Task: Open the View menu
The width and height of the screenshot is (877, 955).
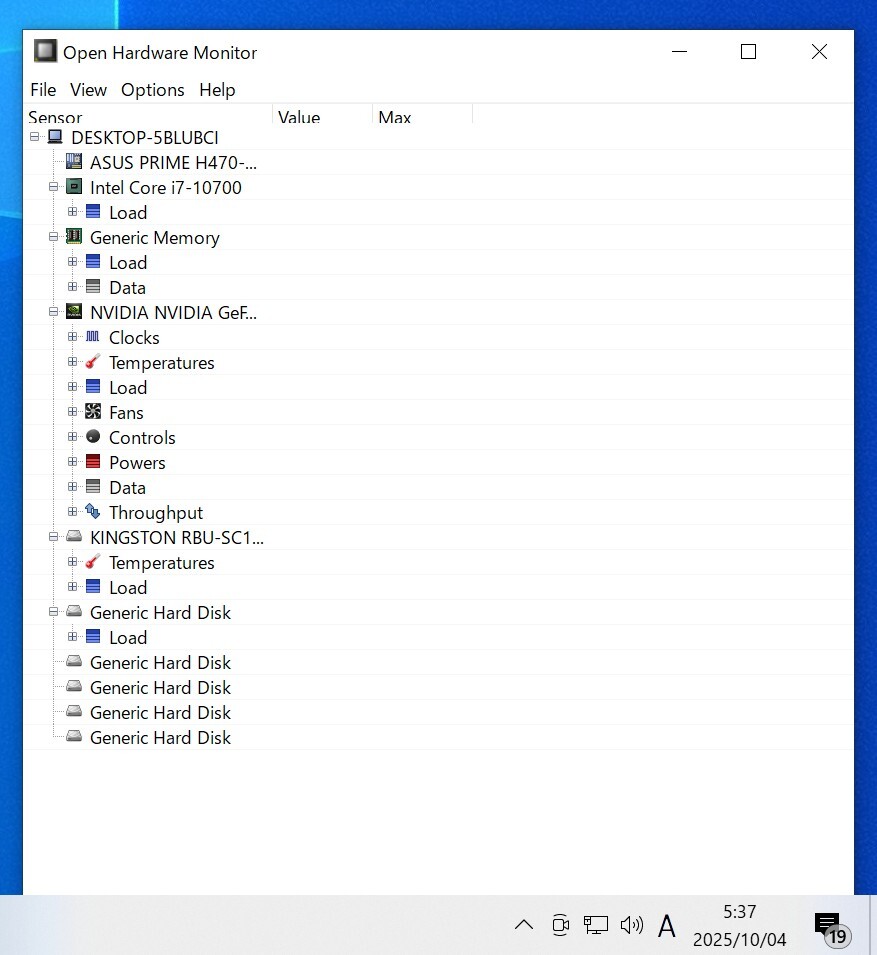Action: tap(88, 90)
